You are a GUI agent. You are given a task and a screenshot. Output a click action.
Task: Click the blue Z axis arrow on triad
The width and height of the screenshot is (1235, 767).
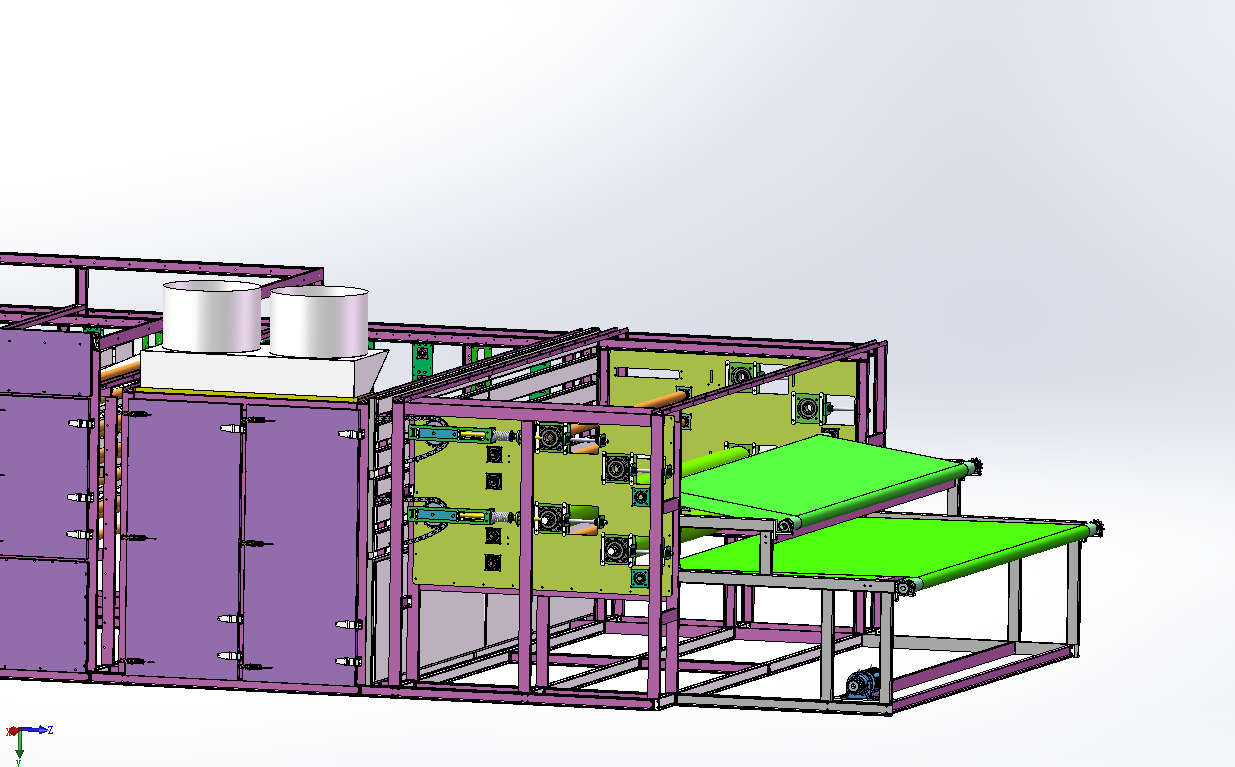[x=40, y=731]
